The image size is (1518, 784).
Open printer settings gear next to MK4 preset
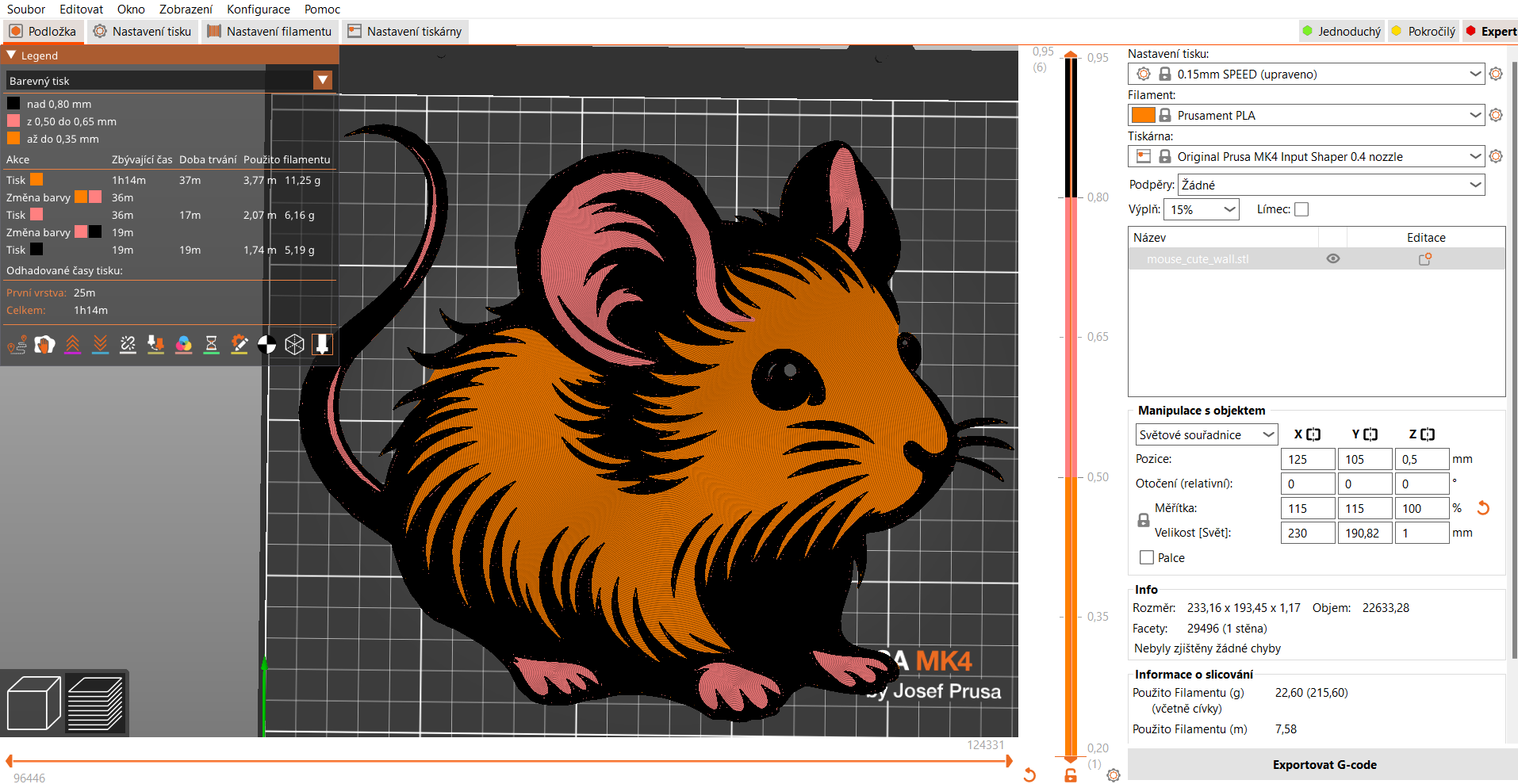pos(1496,156)
